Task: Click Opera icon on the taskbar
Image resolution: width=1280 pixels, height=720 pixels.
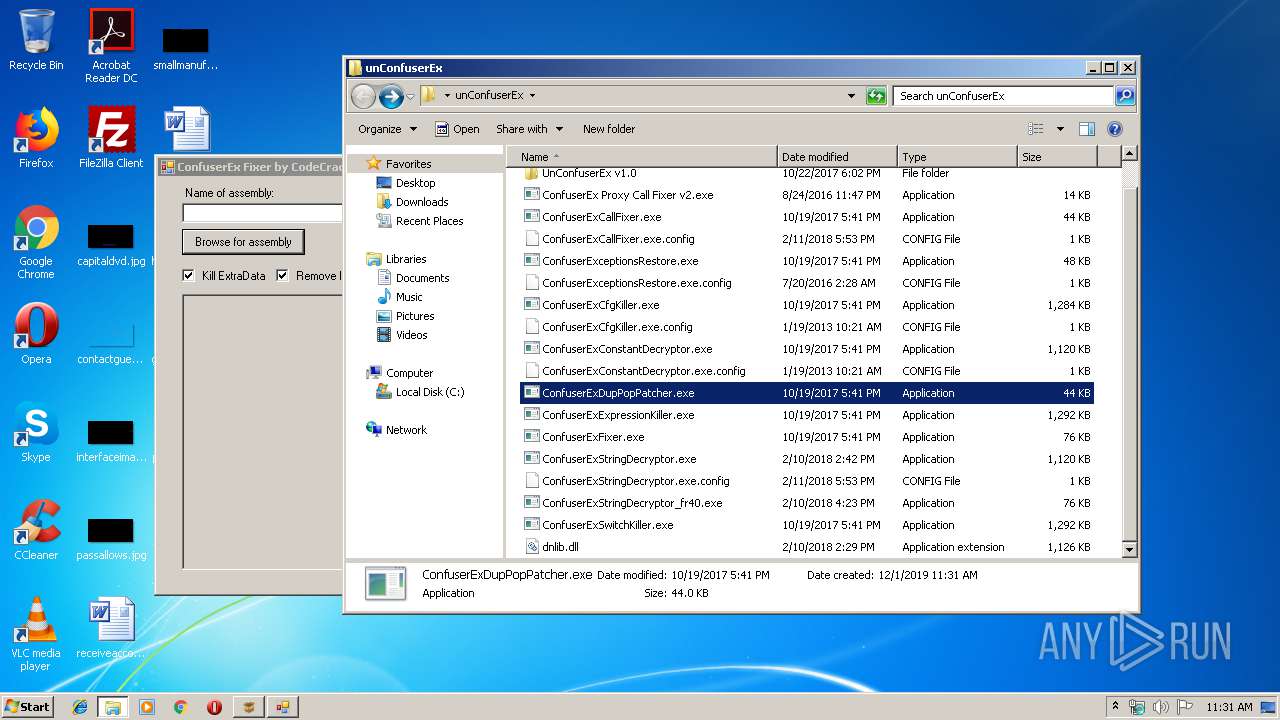Action: 214,707
